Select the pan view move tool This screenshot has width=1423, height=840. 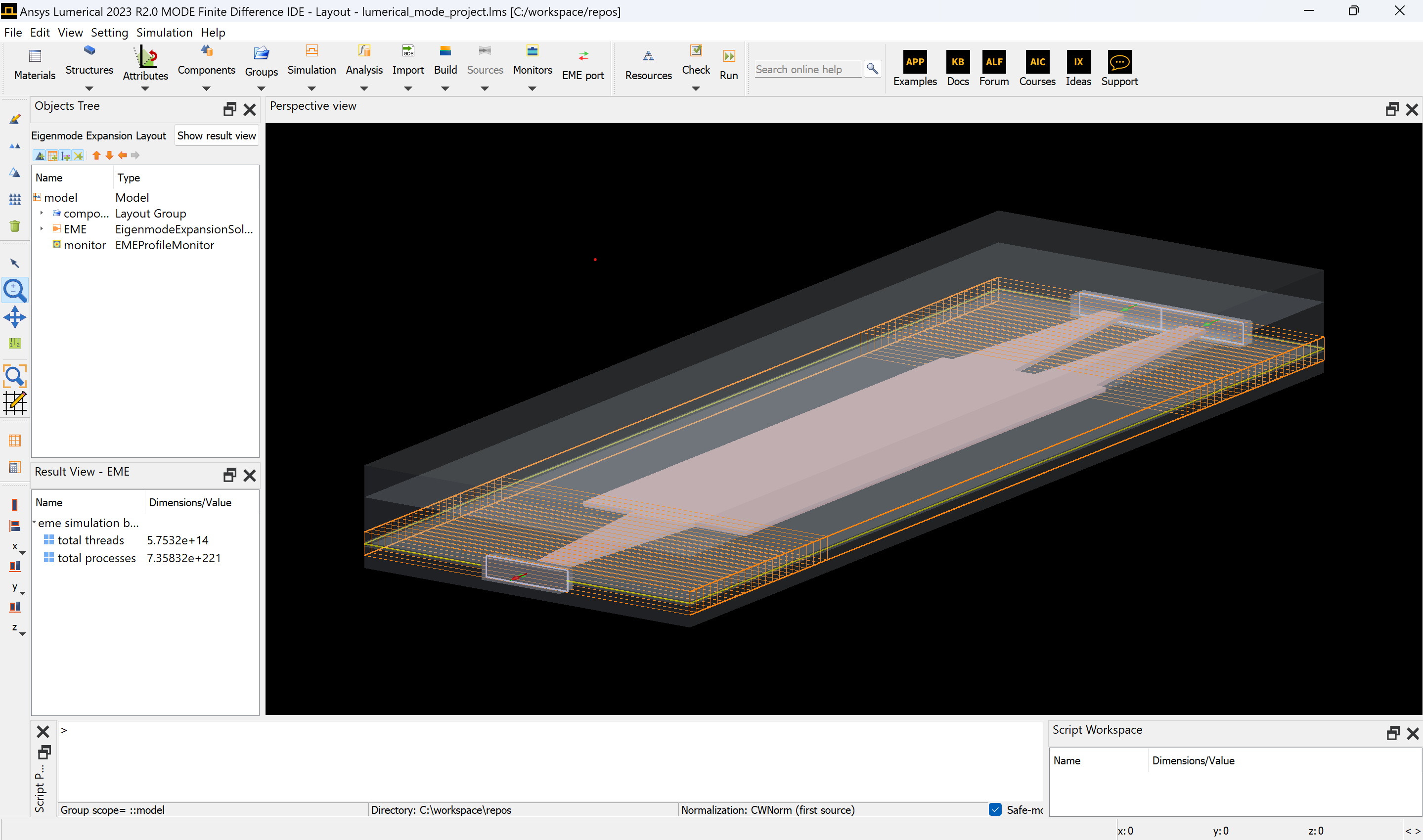pos(15,317)
